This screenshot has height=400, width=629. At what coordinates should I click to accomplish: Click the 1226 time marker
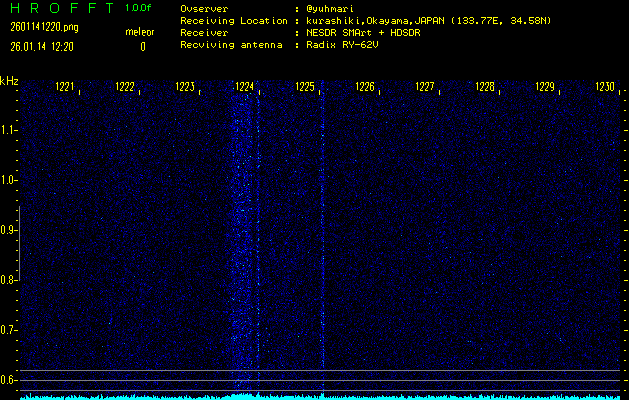click(x=365, y=87)
